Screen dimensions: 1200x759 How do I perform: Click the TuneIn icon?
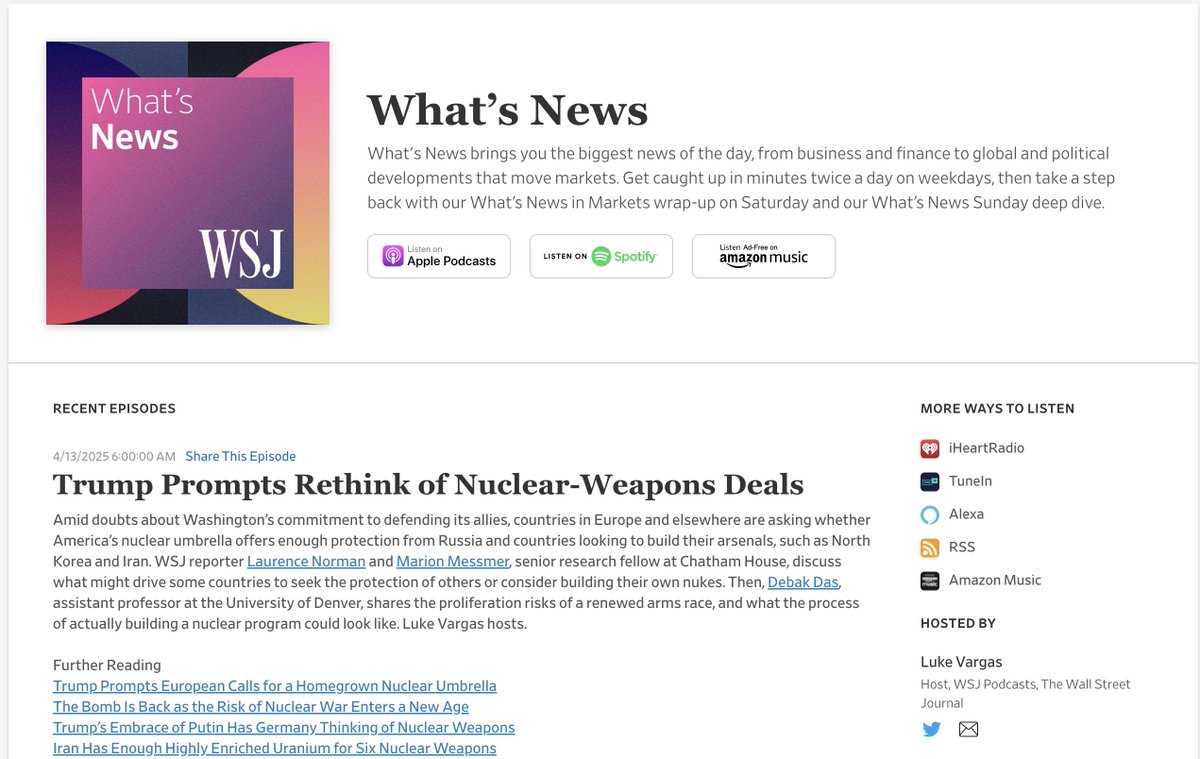tap(930, 481)
